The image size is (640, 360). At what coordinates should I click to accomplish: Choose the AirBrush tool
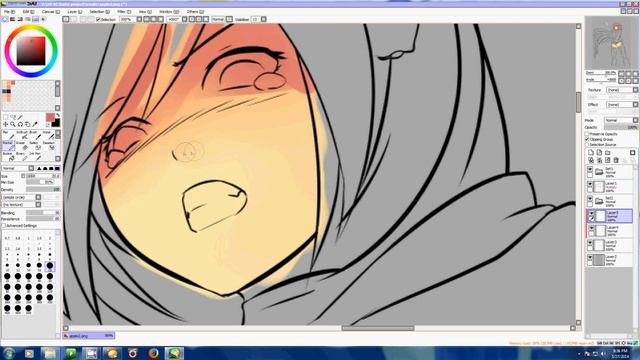pos(22,135)
